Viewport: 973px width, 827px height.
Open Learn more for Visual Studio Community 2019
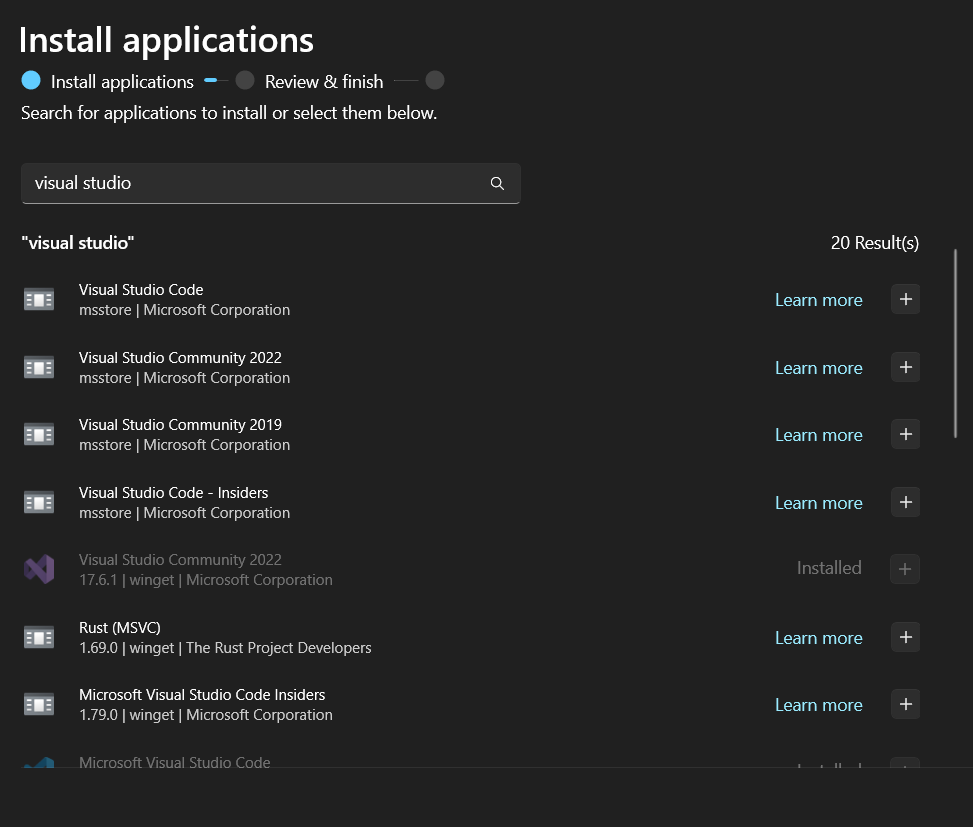(x=818, y=434)
